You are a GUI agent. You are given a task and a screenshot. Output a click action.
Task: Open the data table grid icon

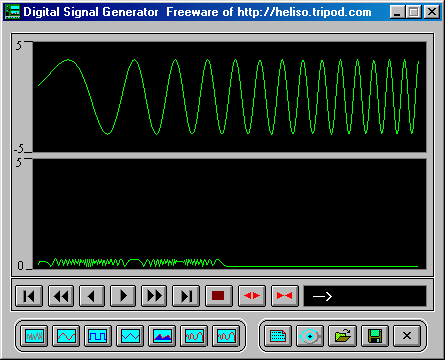click(x=278, y=336)
